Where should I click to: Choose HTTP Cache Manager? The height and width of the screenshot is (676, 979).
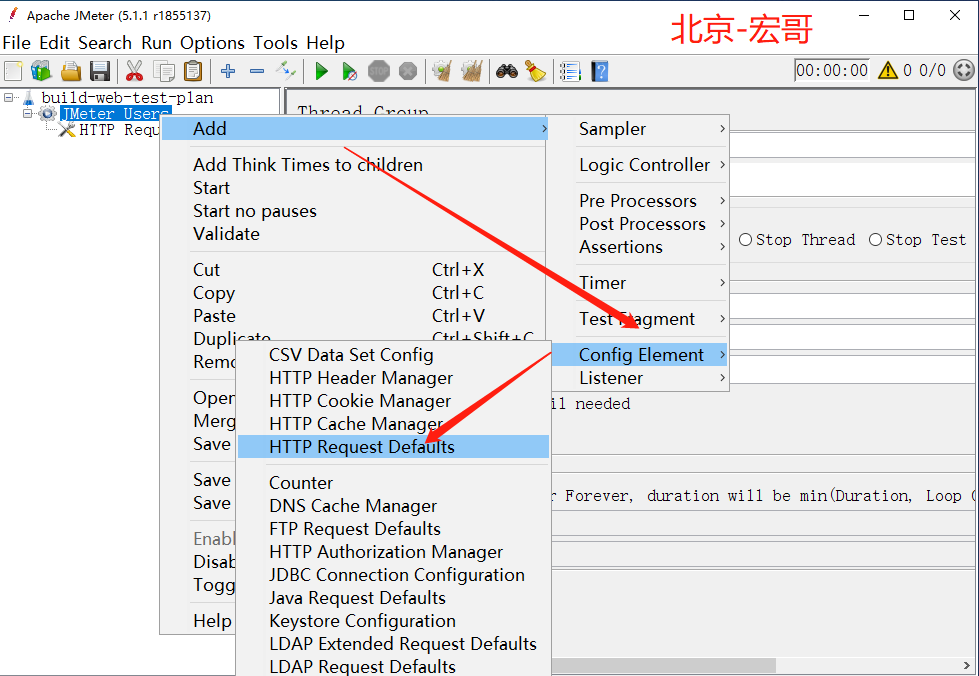coord(393,424)
